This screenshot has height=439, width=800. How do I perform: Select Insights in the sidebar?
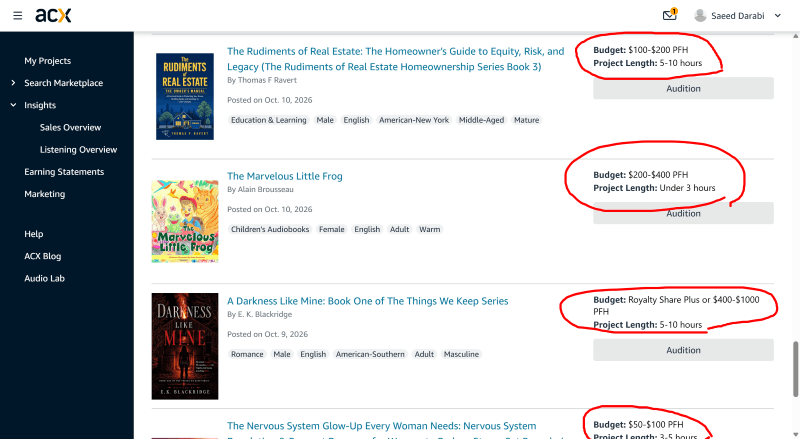pyautogui.click(x=40, y=105)
